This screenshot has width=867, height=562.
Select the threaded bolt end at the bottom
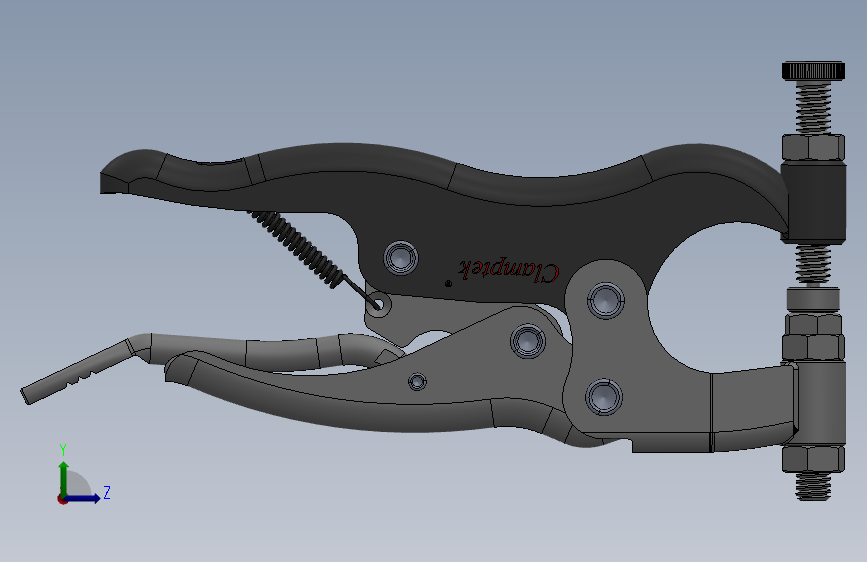[x=813, y=486]
